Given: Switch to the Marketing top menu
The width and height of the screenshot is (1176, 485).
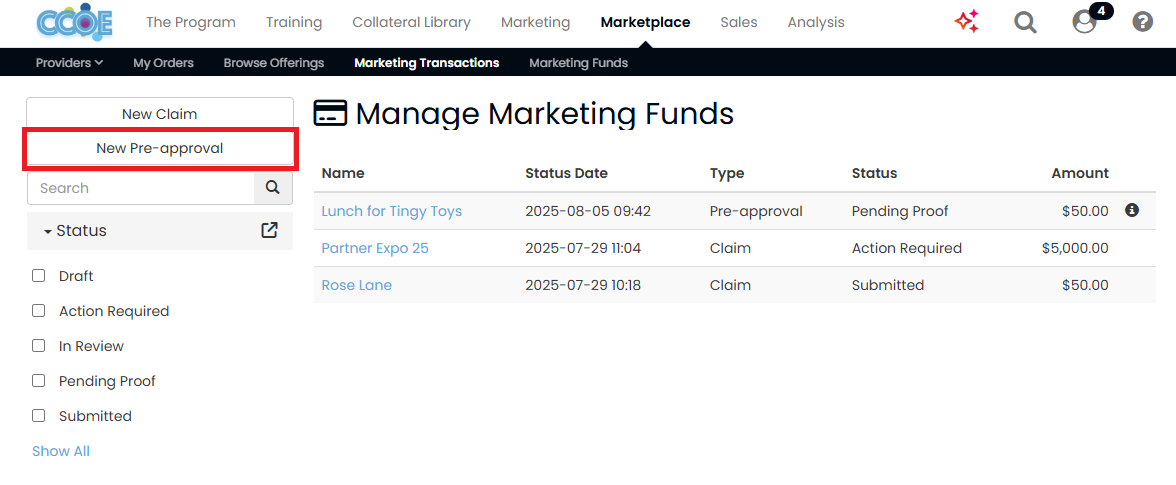Looking at the screenshot, I should [x=536, y=22].
